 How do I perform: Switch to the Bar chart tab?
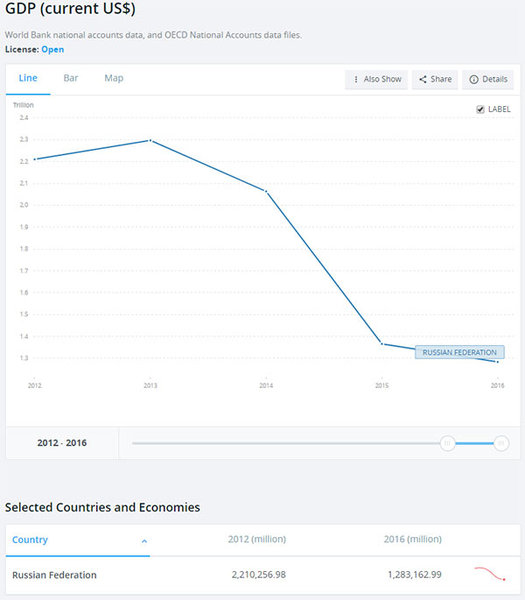[x=71, y=78]
